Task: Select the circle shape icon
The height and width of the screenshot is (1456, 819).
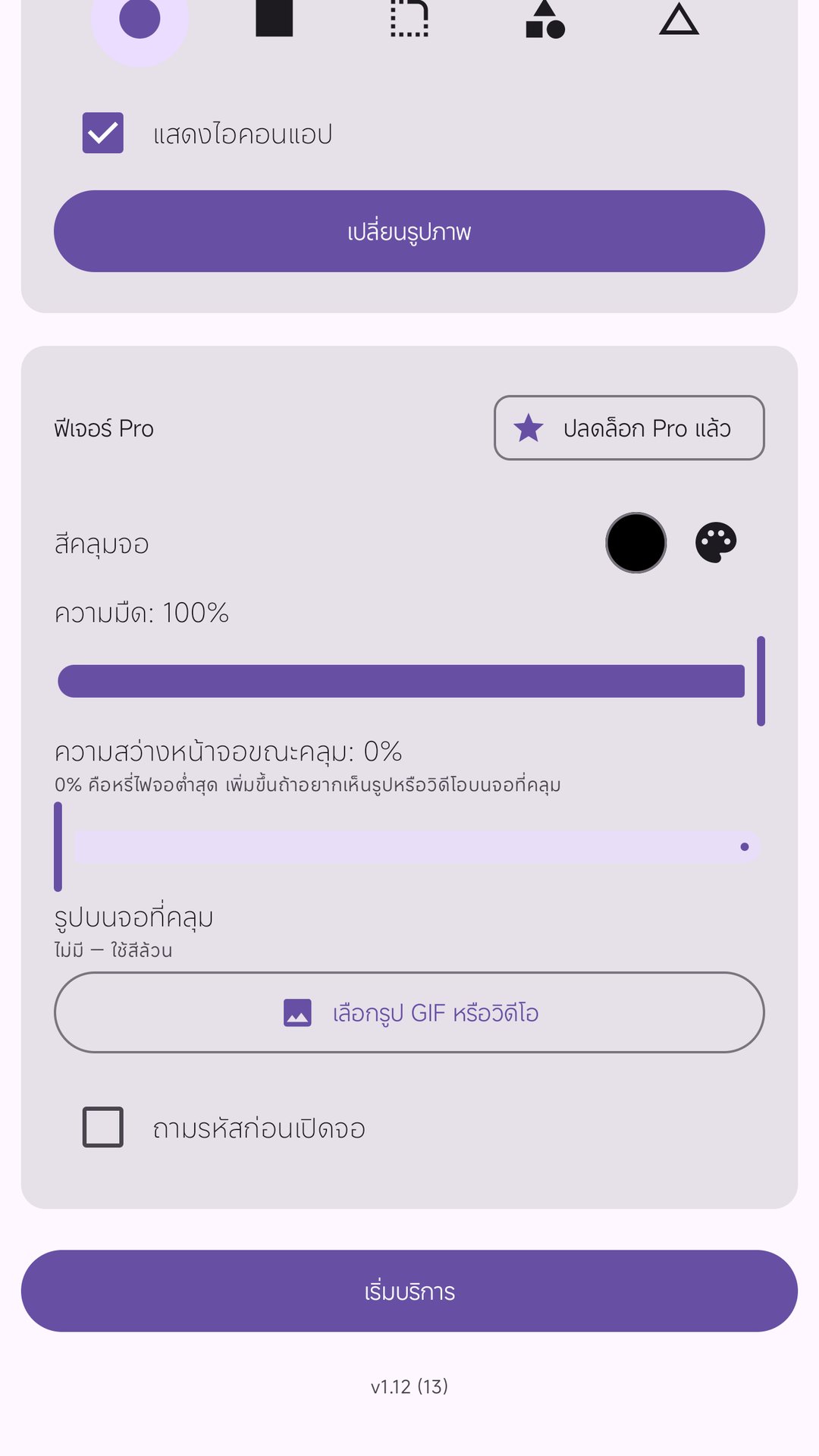Action: click(140, 18)
